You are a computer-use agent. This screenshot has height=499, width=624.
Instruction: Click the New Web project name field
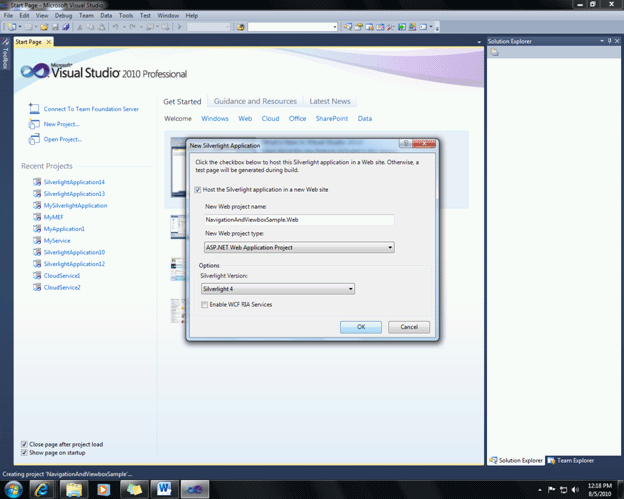point(299,220)
